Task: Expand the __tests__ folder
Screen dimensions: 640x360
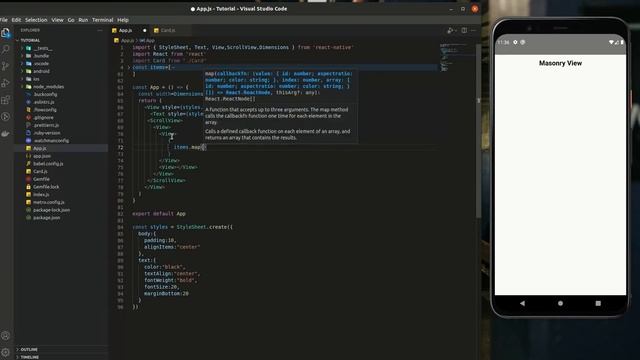Action: click(x=42, y=48)
